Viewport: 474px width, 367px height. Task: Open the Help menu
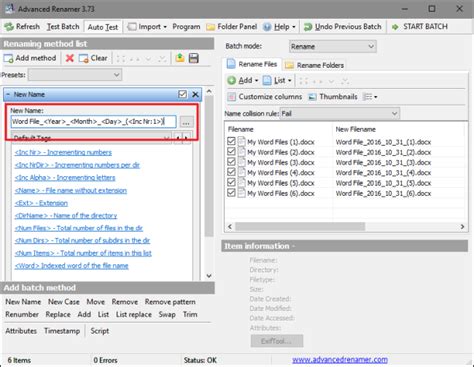[x=279, y=27]
